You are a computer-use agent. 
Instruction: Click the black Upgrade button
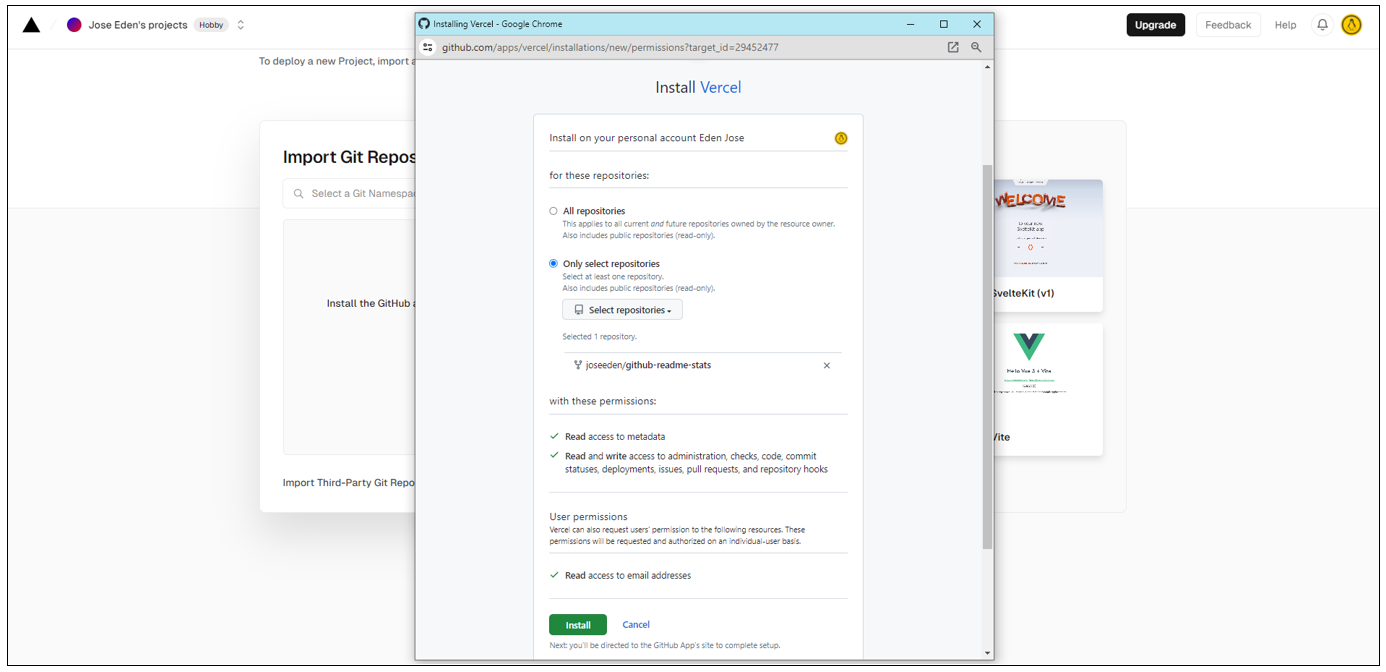[1155, 25]
